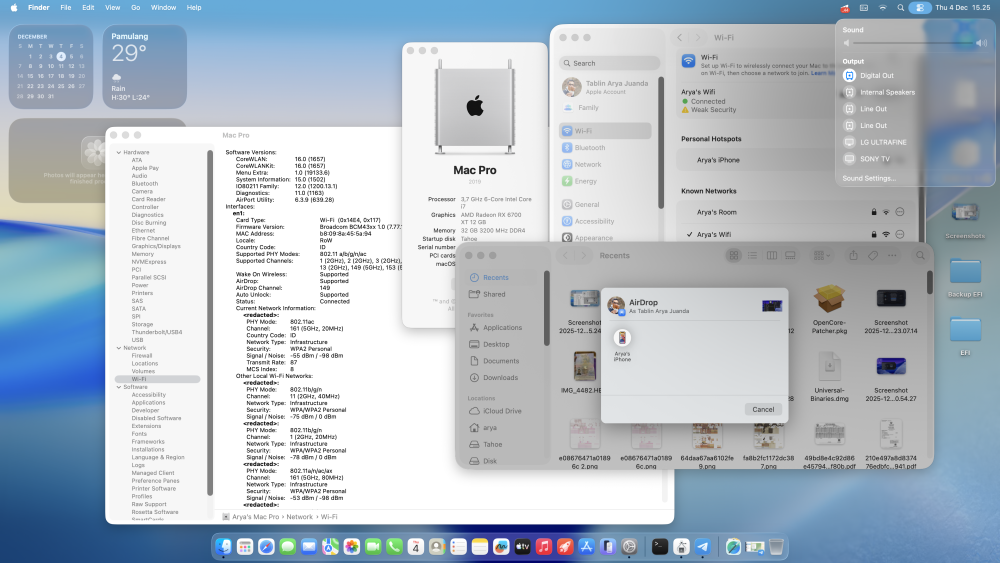This screenshot has width=1000, height=563.
Task: Open the Apple TV app in the Dock
Action: pyautogui.click(x=522, y=546)
